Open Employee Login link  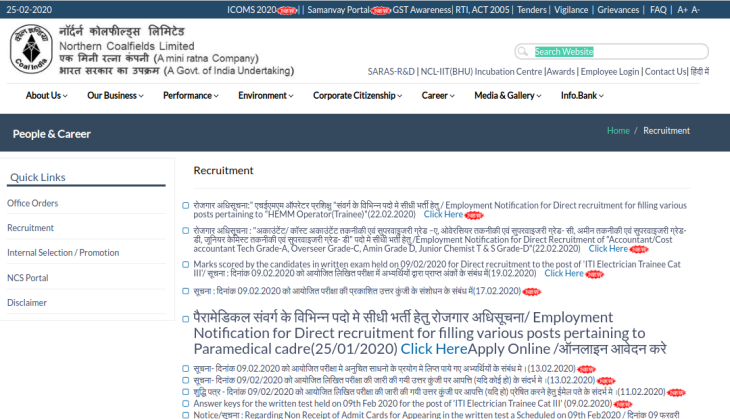pyautogui.click(x=610, y=72)
